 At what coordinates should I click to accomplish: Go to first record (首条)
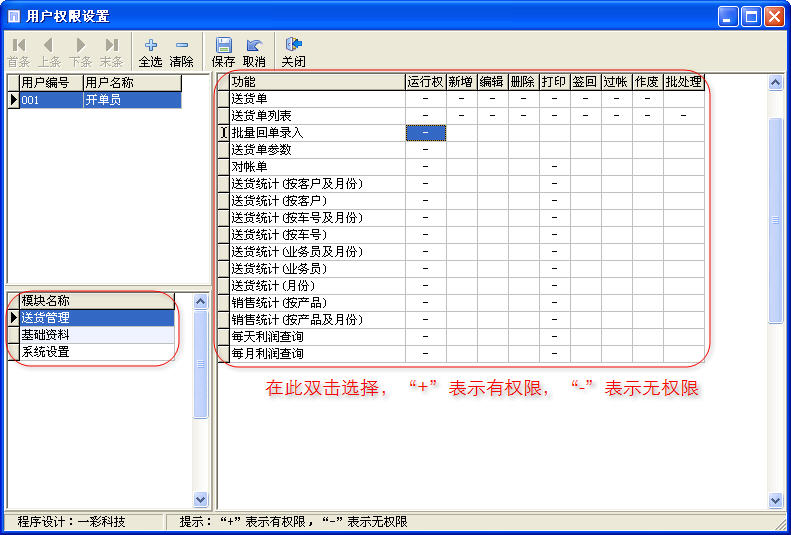[18, 52]
